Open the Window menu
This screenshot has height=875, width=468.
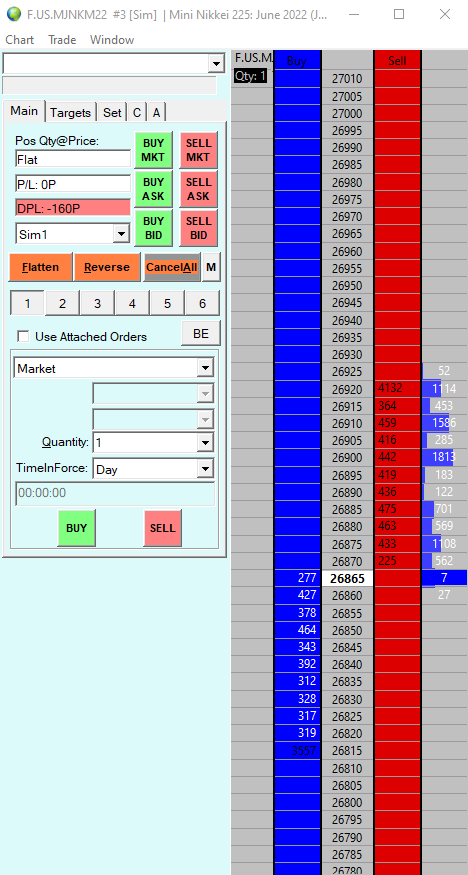112,40
